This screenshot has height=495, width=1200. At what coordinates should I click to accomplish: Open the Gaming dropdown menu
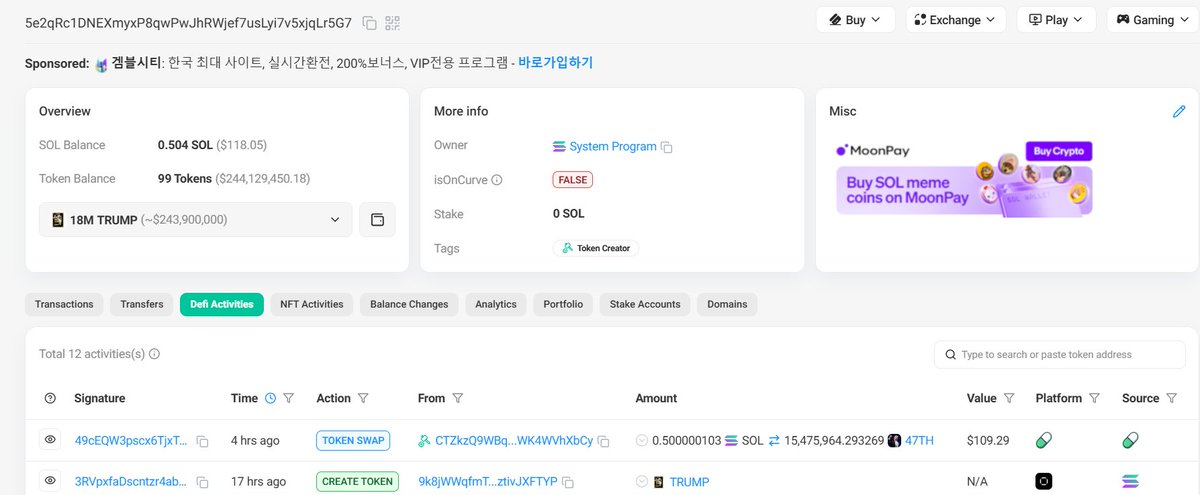(1152, 20)
